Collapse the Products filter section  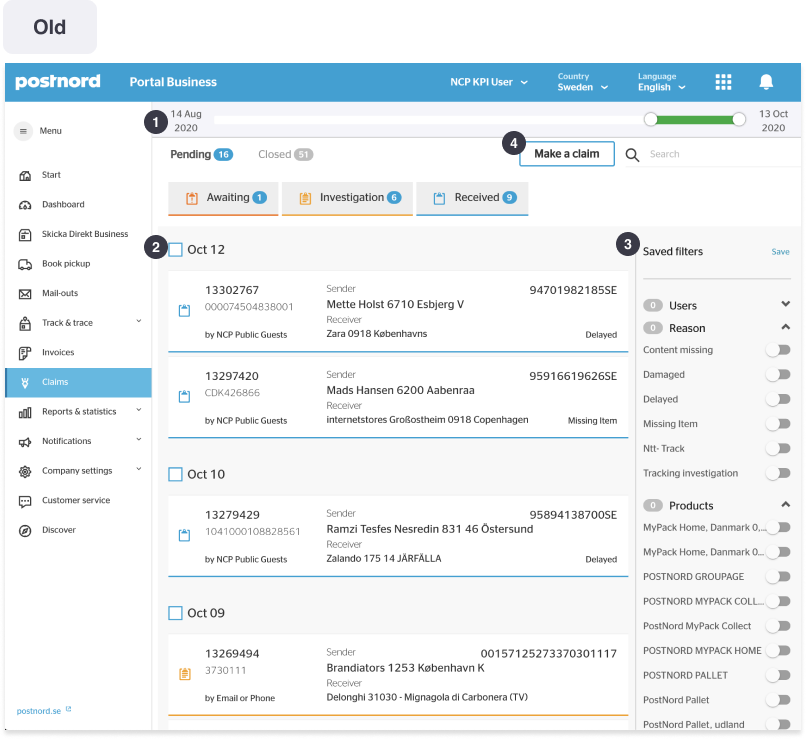pyautogui.click(x=785, y=504)
